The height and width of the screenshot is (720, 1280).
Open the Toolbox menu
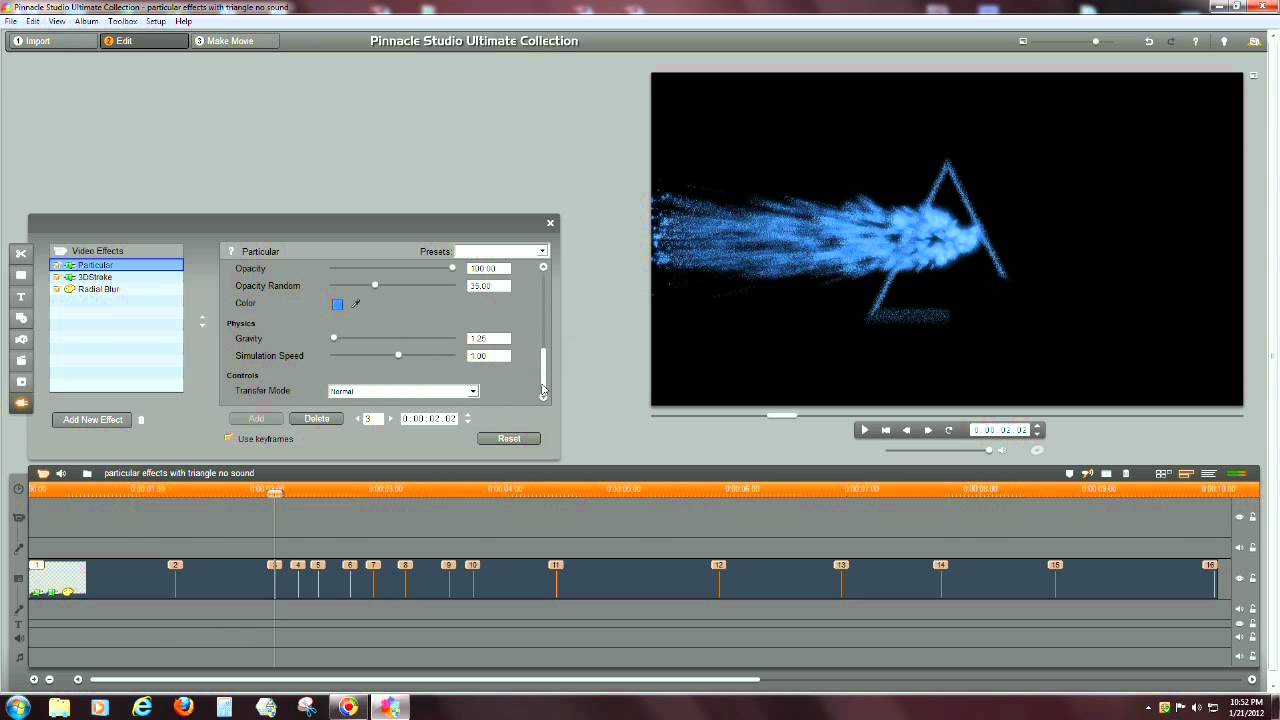(x=122, y=21)
